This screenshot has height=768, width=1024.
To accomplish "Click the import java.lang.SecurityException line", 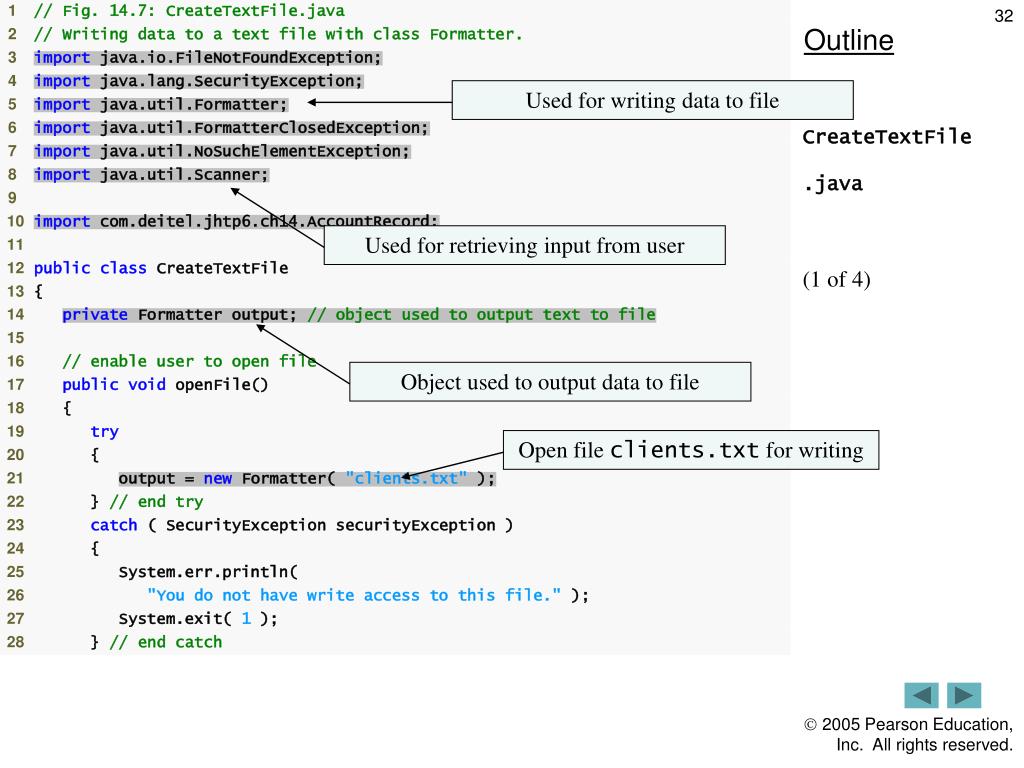I will coord(199,81).
